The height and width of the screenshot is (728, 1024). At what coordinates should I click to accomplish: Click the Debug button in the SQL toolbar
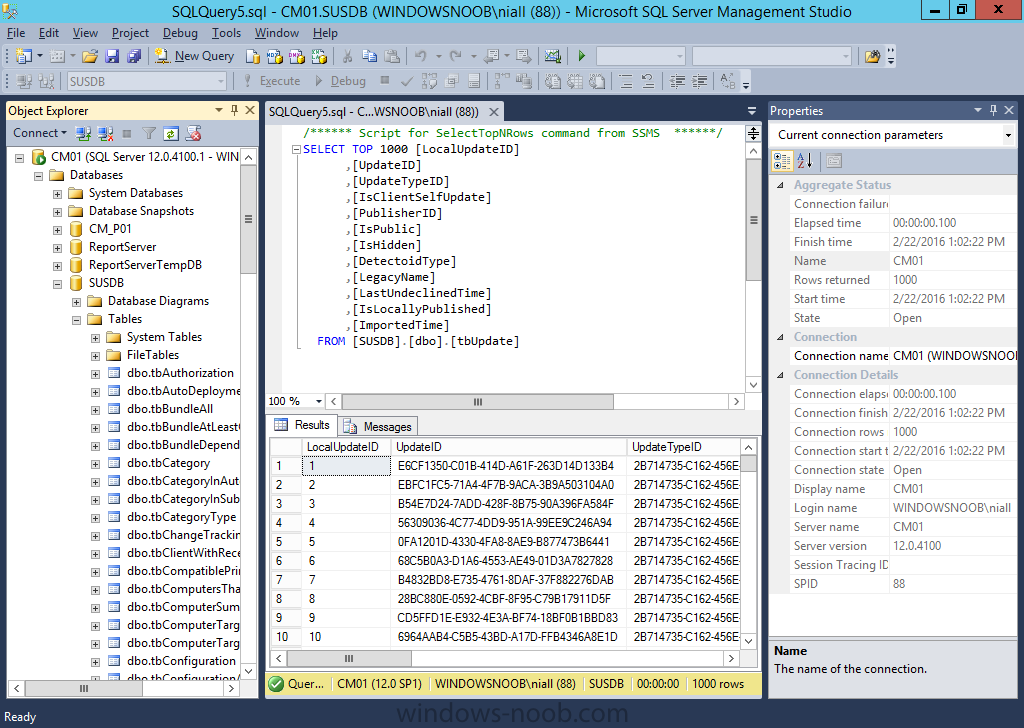tap(340, 82)
